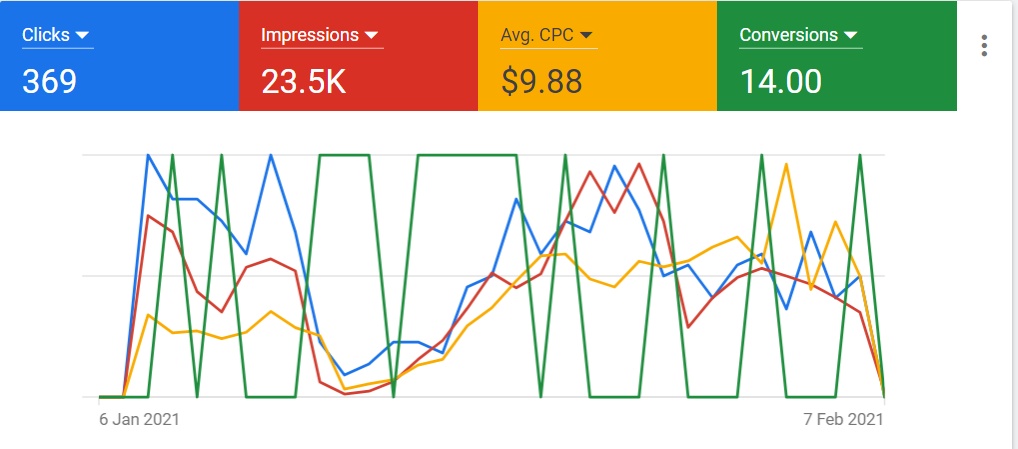Open the Avg. CPC dropdown arrow
The width and height of the screenshot is (1018, 449).
(x=587, y=36)
